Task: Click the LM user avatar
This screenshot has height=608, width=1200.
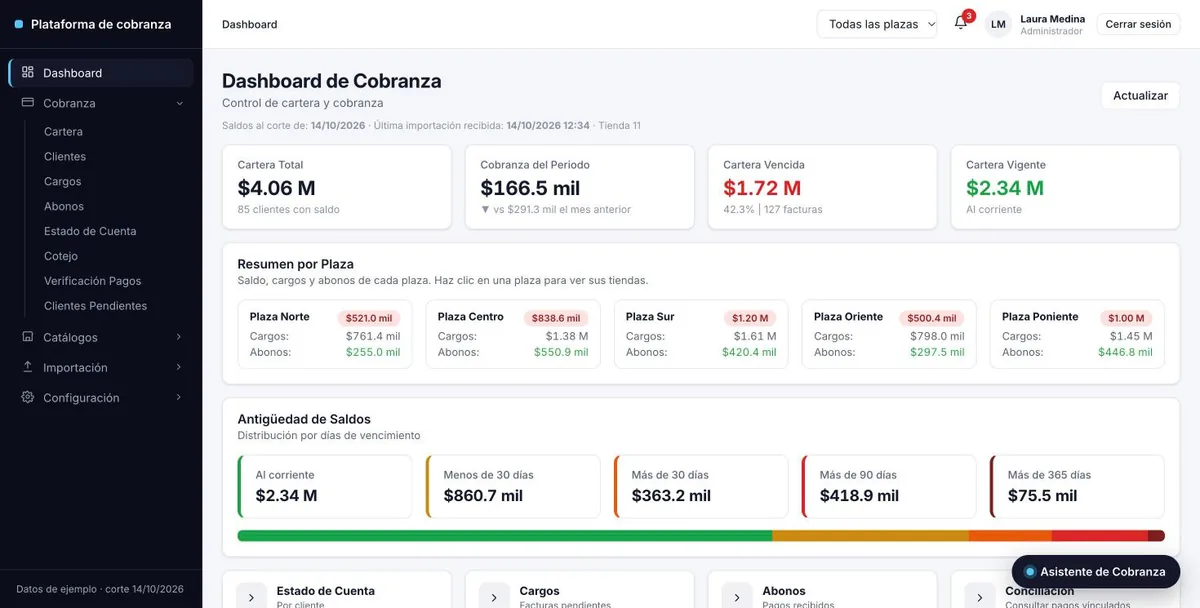Action: pyautogui.click(x=998, y=24)
